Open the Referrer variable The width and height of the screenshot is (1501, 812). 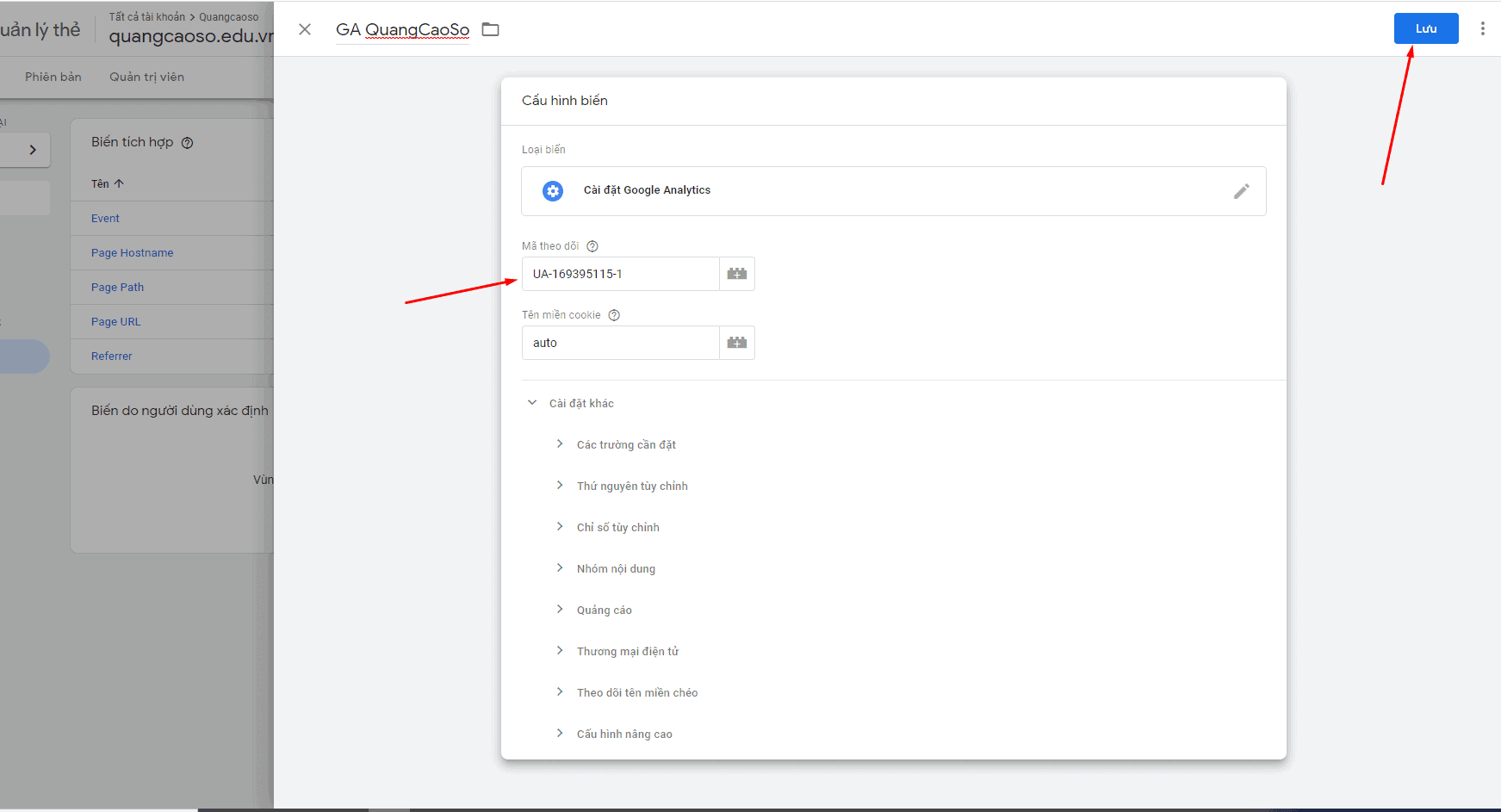pyautogui.click(x=112, y=356)
